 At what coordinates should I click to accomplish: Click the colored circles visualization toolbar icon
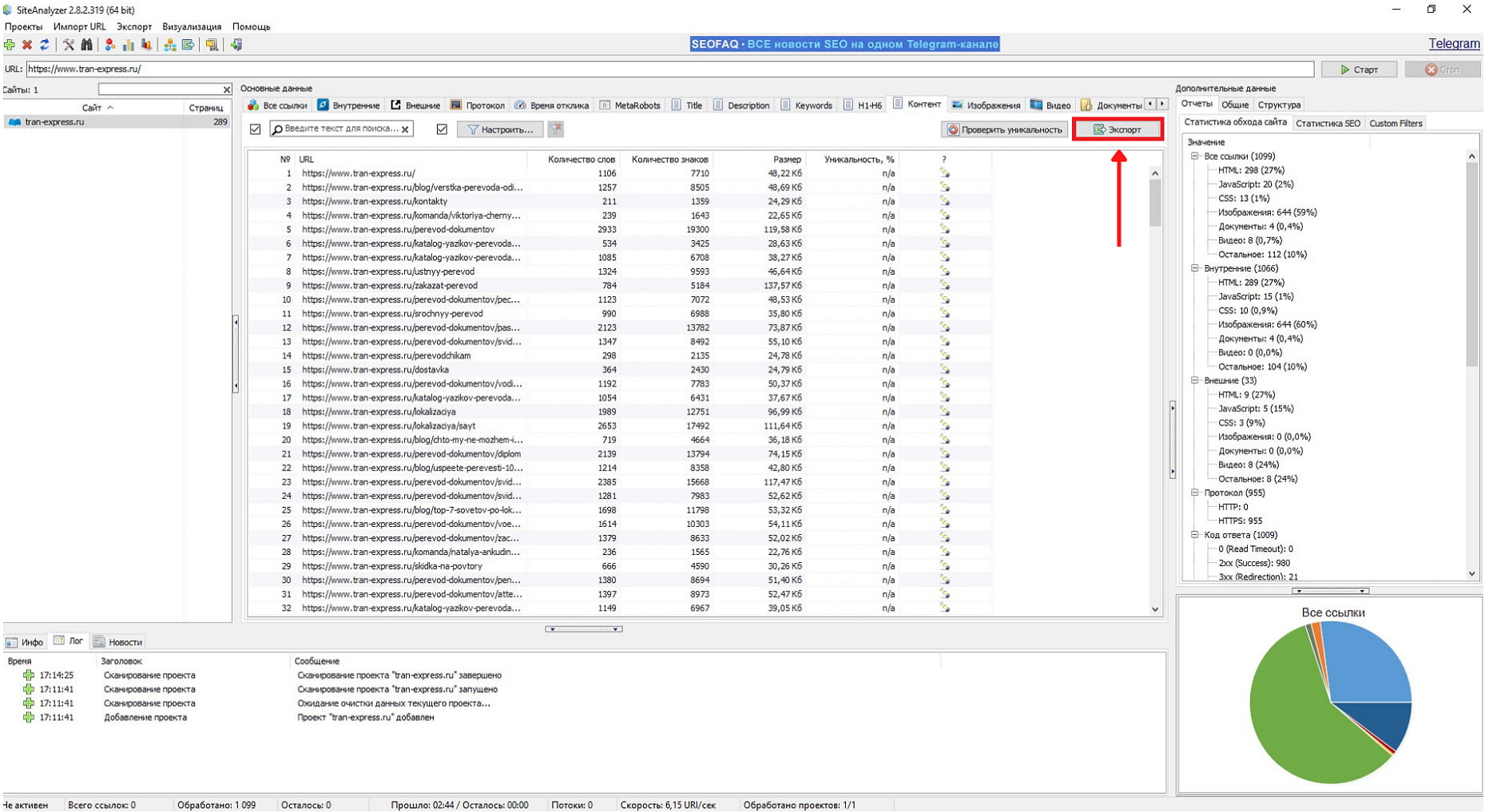point(110,45)
